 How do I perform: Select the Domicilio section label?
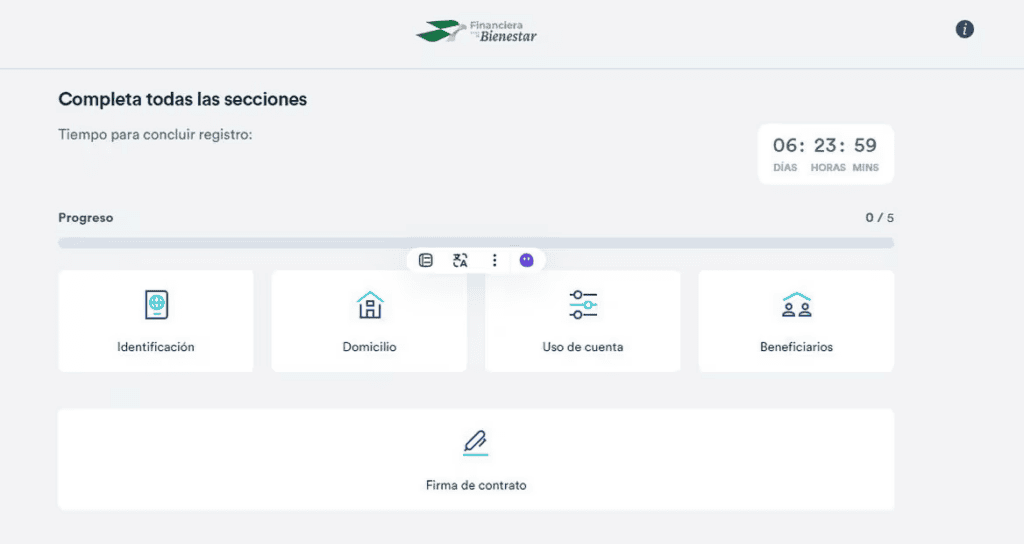(369, 347)
